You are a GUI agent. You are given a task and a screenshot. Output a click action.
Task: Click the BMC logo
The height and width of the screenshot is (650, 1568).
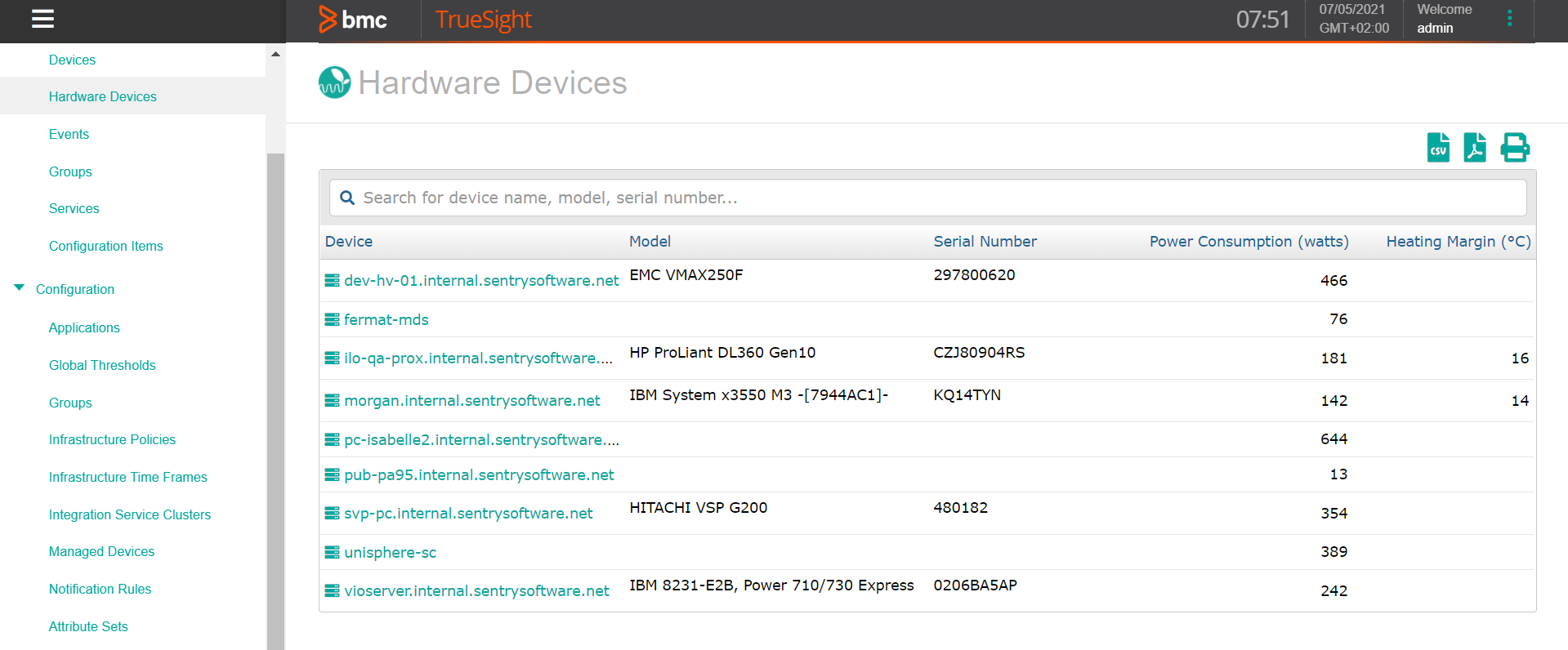click(x=353, y=20)
